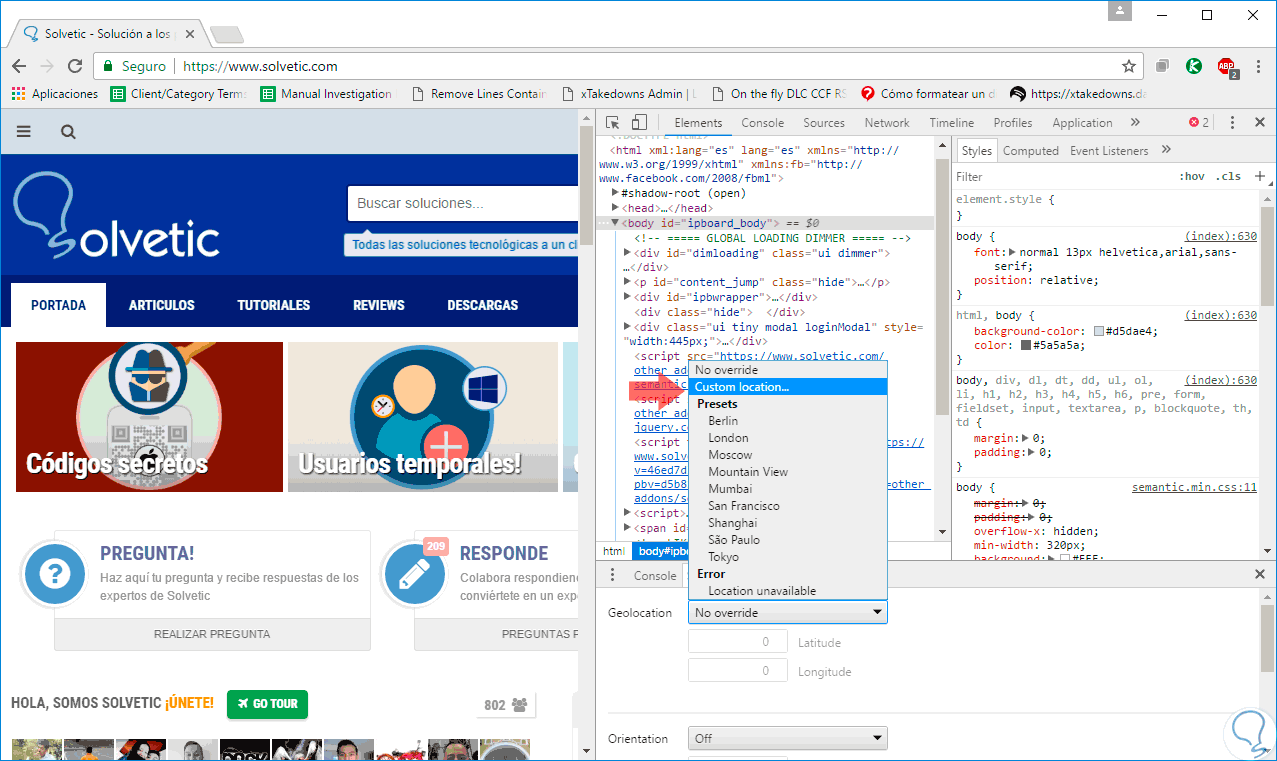Click the 802 members icon

click(x=519, y=705)
